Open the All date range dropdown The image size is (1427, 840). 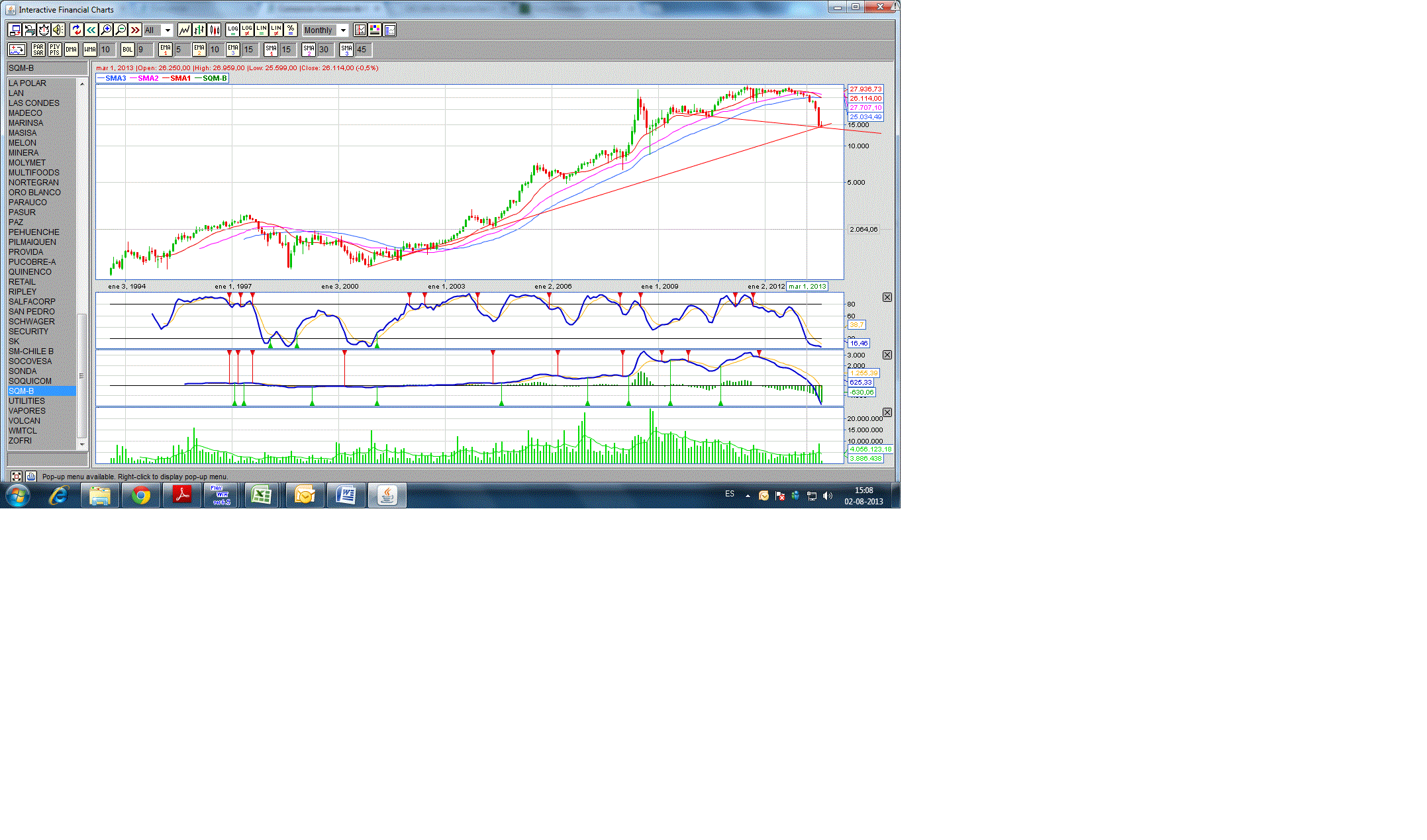168,30
